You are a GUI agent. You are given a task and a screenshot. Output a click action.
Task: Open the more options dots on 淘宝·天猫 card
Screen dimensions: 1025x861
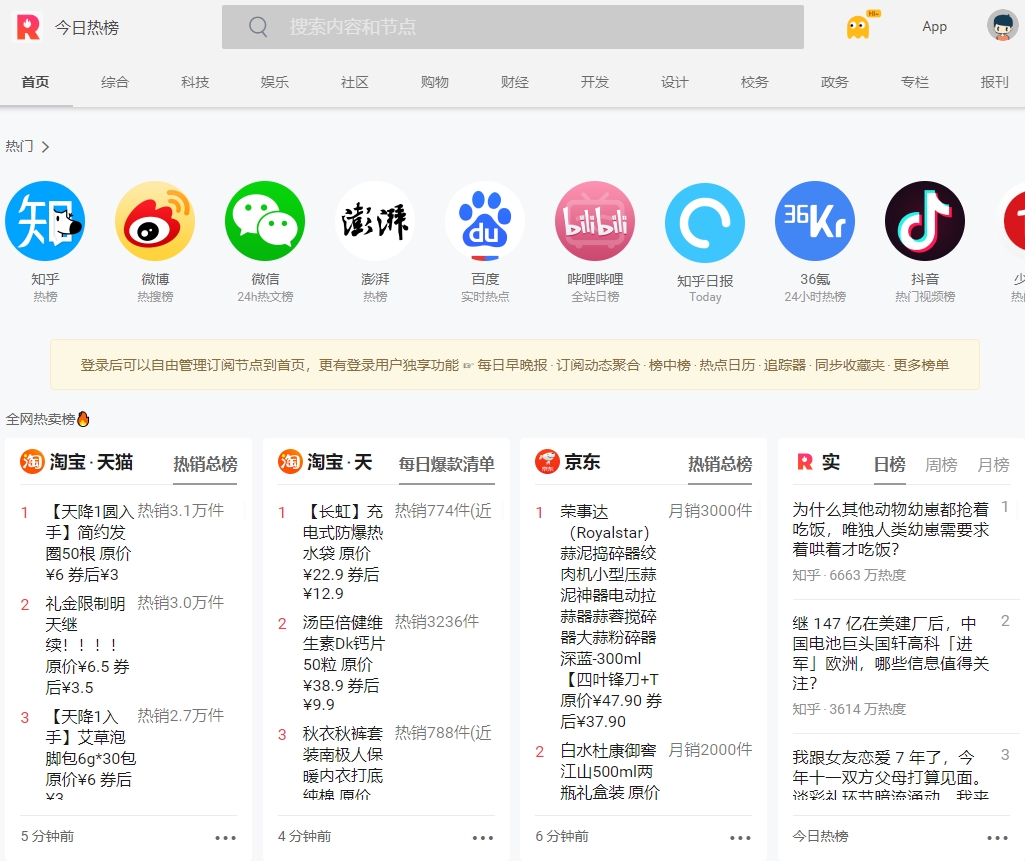point(226,838)
